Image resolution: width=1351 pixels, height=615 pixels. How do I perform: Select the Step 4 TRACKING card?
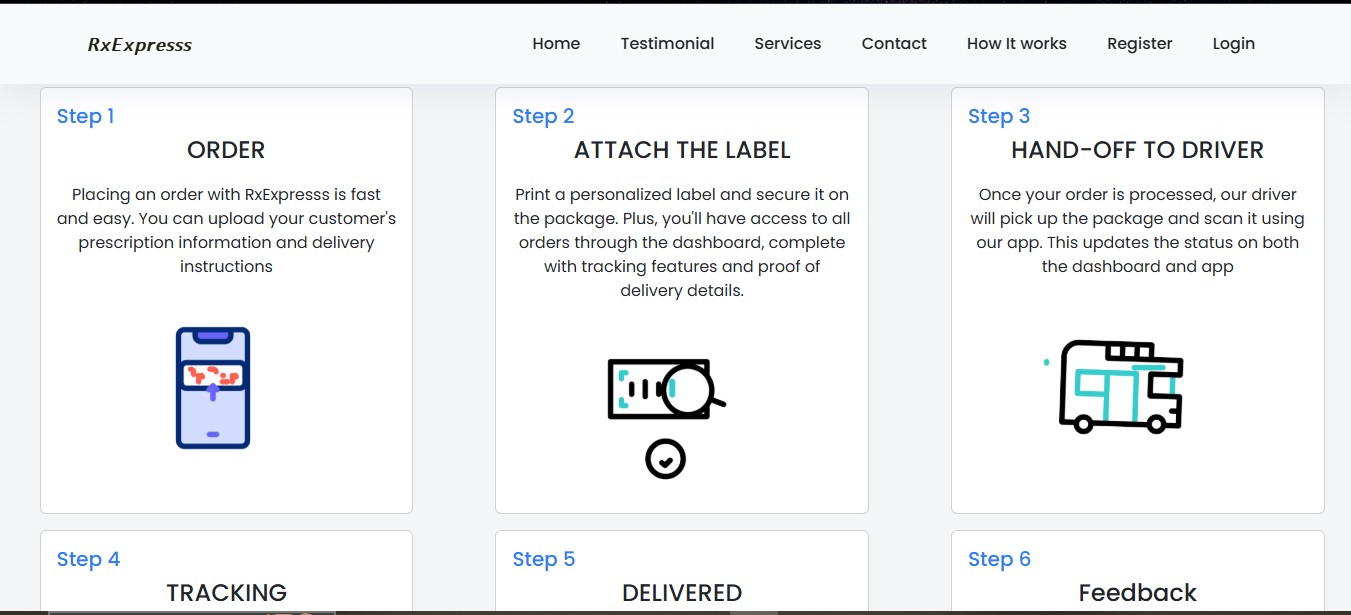(226, 571)
